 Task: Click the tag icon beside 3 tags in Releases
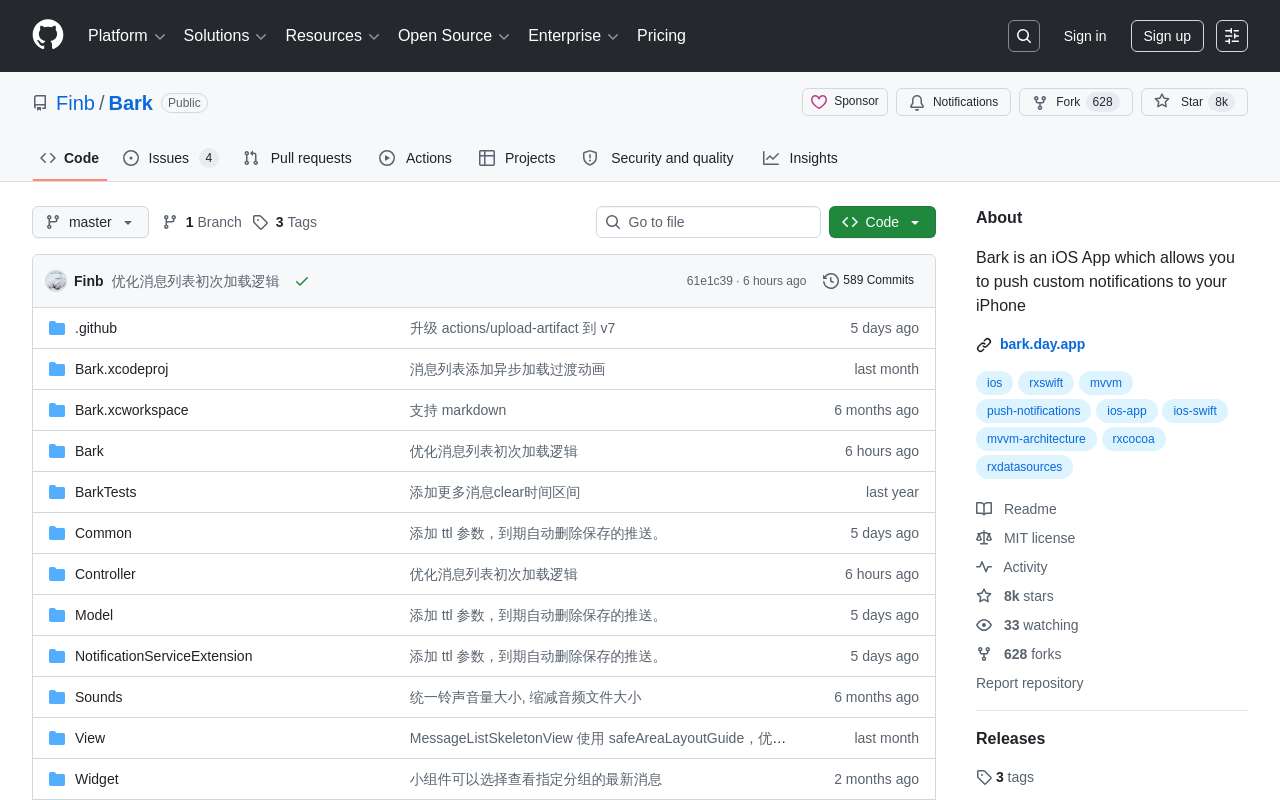pos(984,777)
